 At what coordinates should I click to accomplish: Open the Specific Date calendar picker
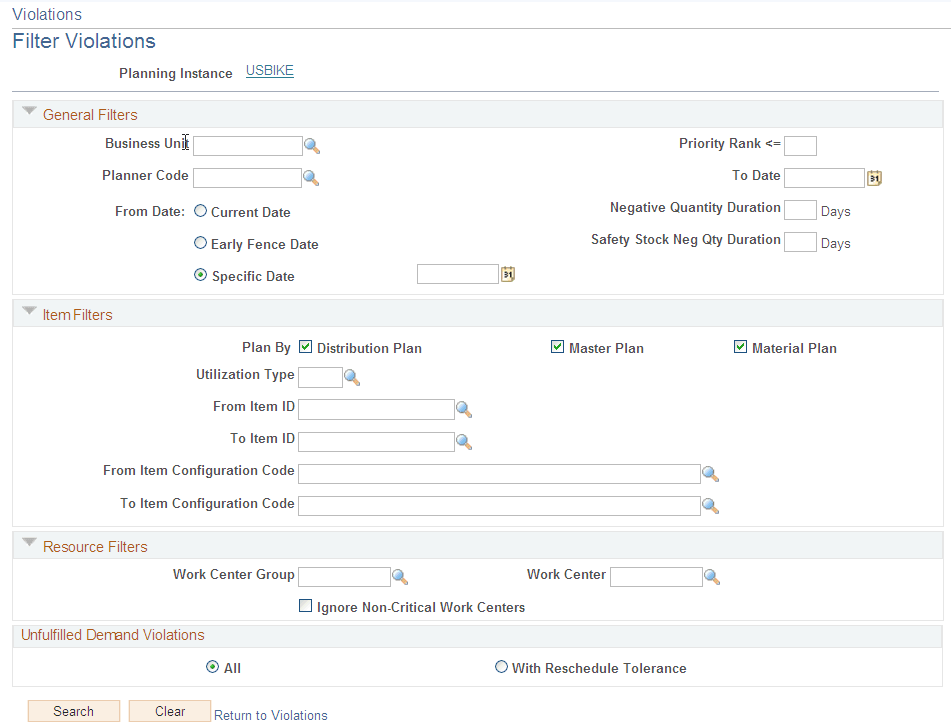(x=507, y=273)
